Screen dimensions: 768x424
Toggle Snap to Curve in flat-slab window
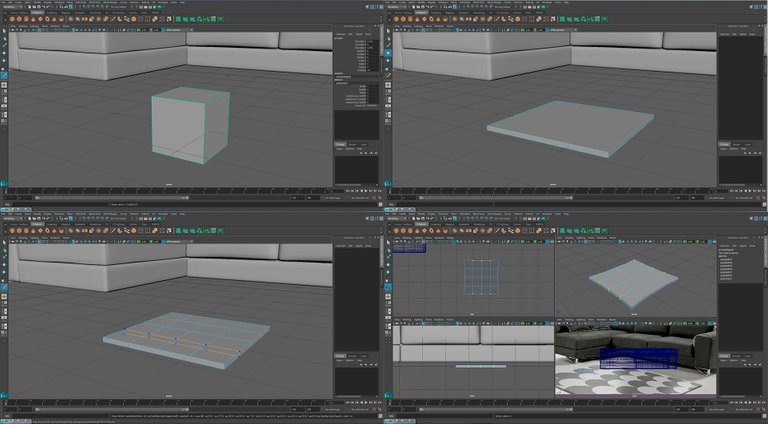pyautogui.click(x=473, y=7)
